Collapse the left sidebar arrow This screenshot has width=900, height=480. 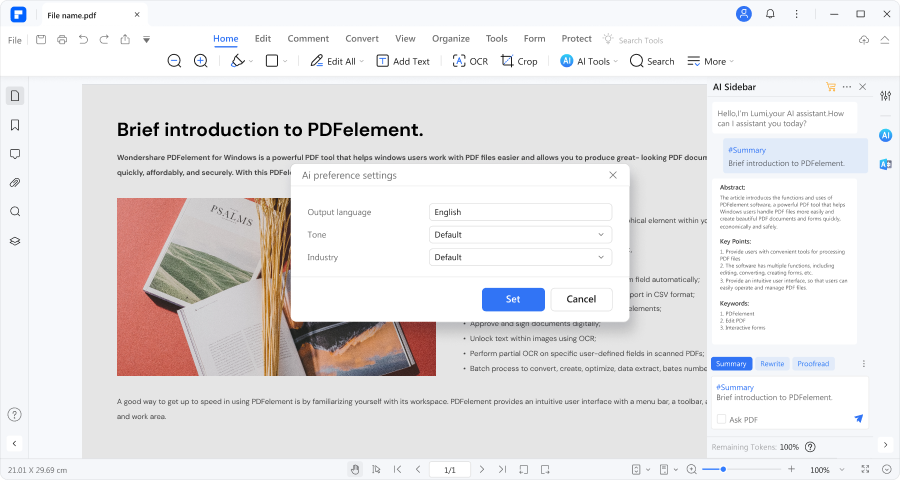(x=14, y=443)
